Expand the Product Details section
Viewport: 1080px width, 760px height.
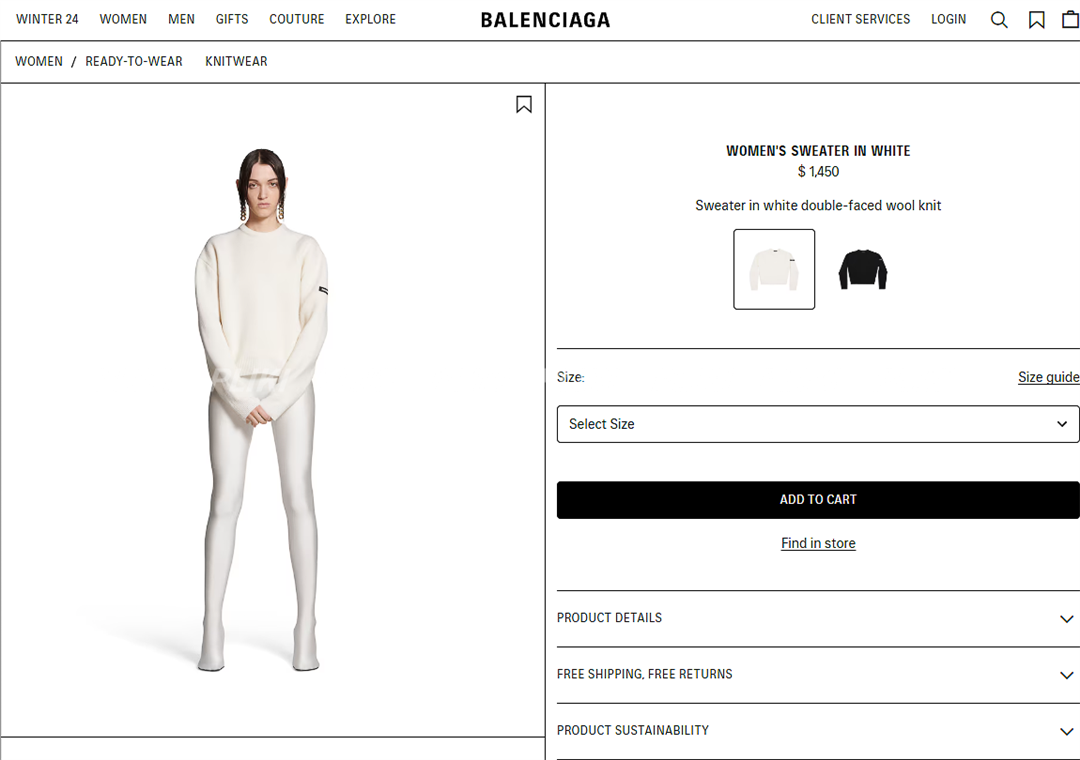click(x=818, y=618)
